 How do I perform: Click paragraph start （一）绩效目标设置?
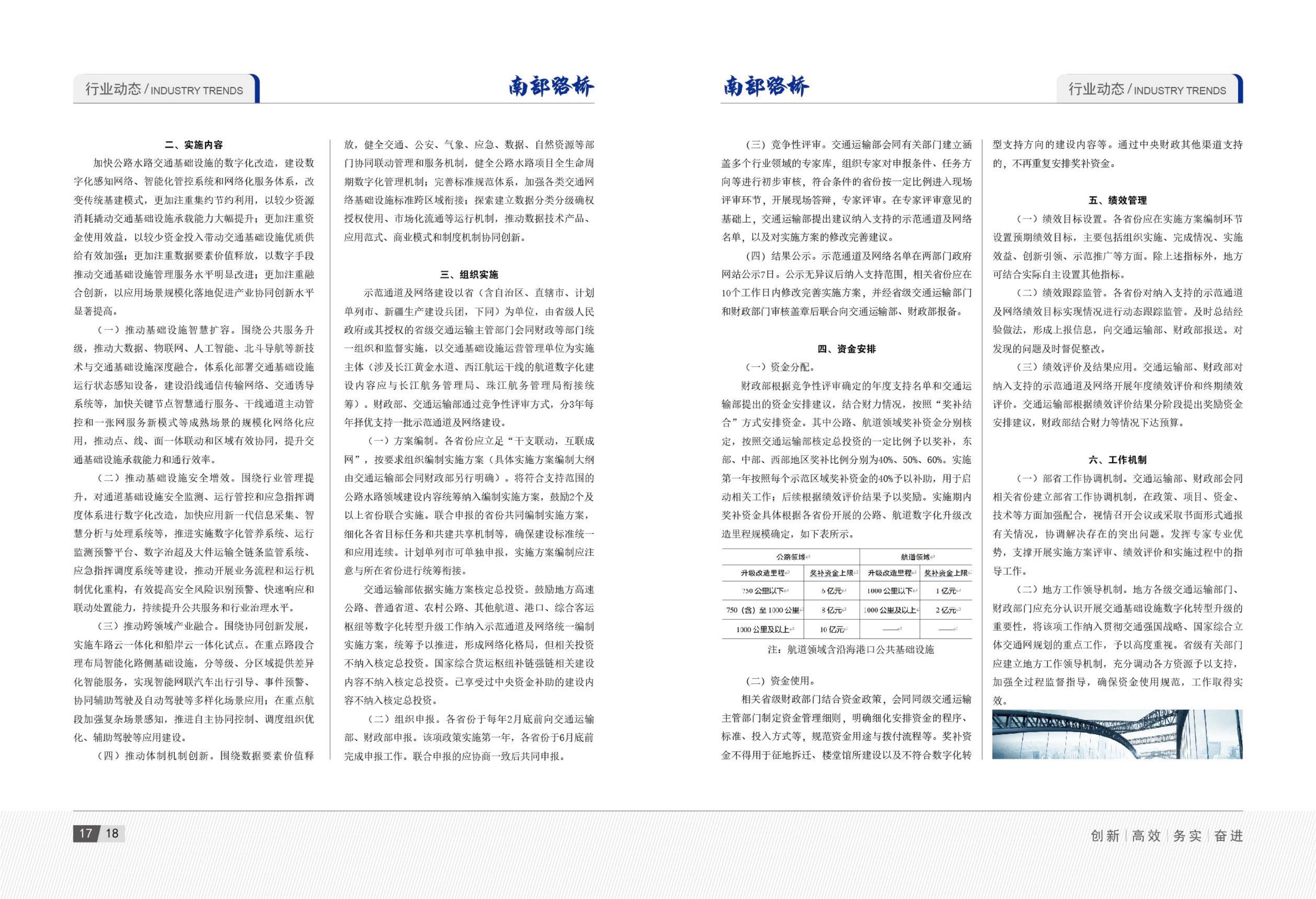point(1059,219)
